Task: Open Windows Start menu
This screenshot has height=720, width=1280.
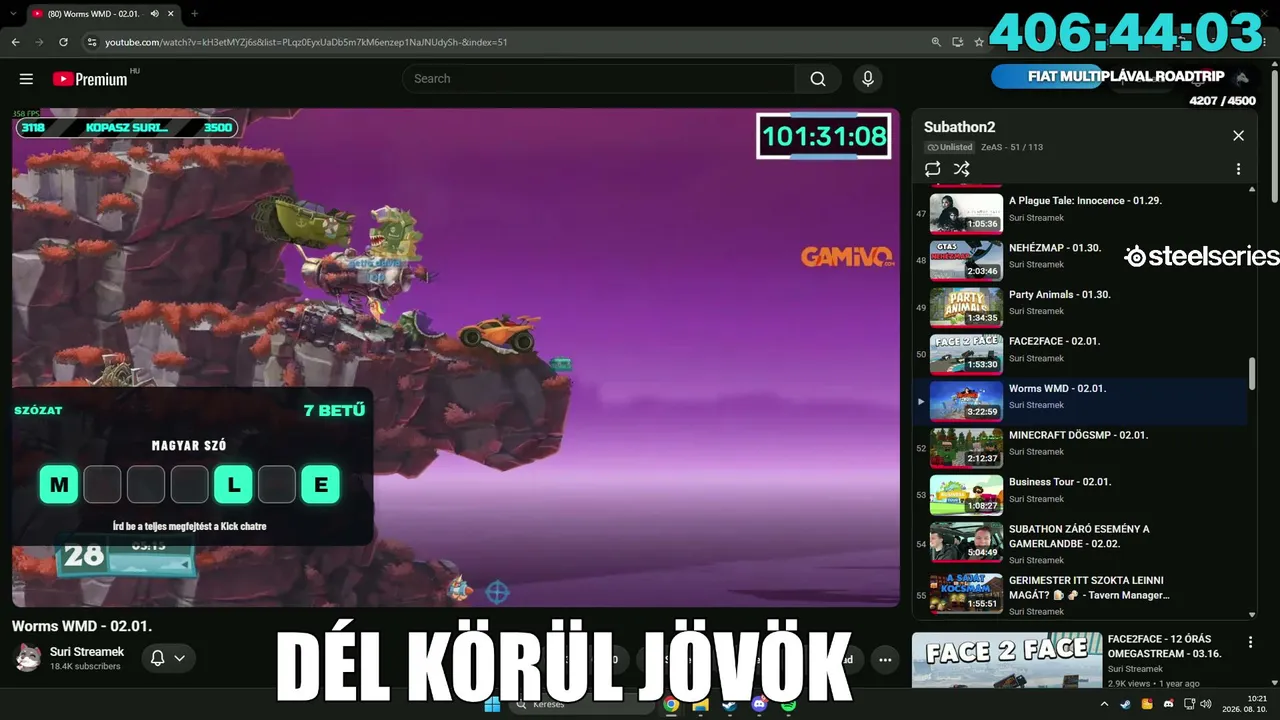Action: [492, 705]
